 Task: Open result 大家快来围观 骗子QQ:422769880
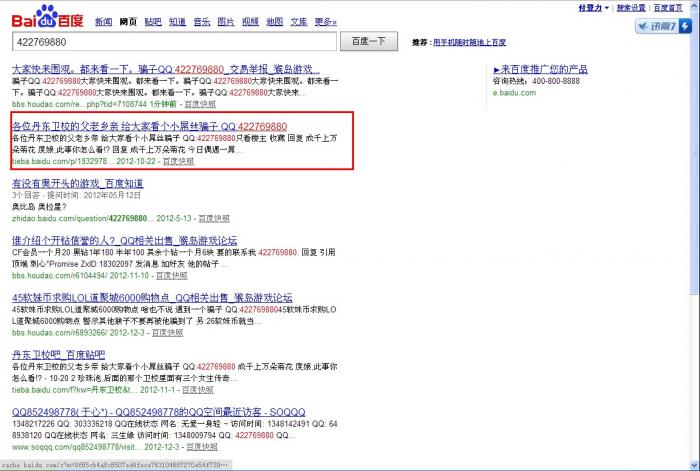166,69
